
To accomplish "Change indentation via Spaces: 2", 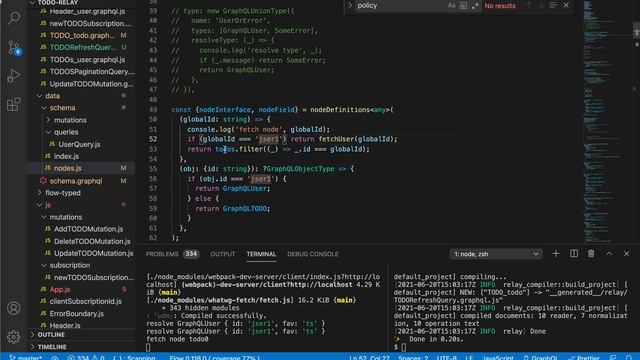I will [x=413, y=357].
